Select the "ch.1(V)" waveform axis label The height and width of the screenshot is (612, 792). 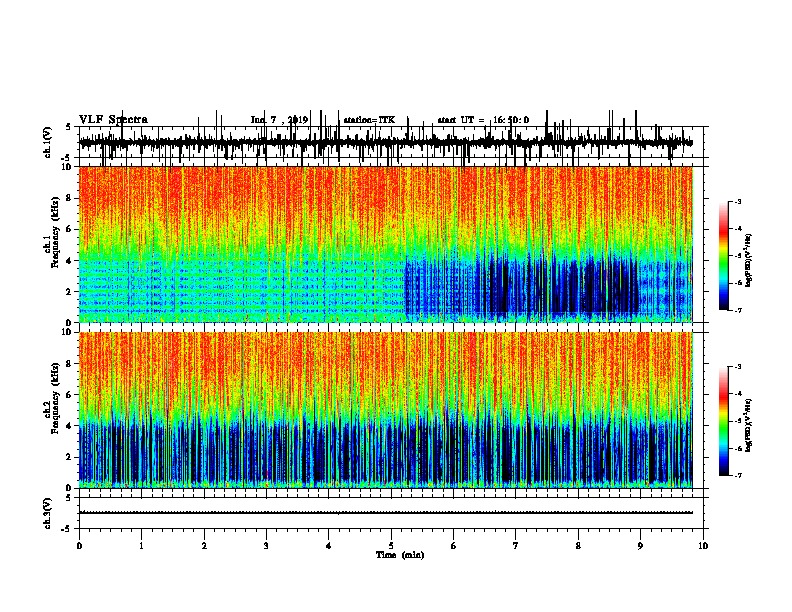48,142
